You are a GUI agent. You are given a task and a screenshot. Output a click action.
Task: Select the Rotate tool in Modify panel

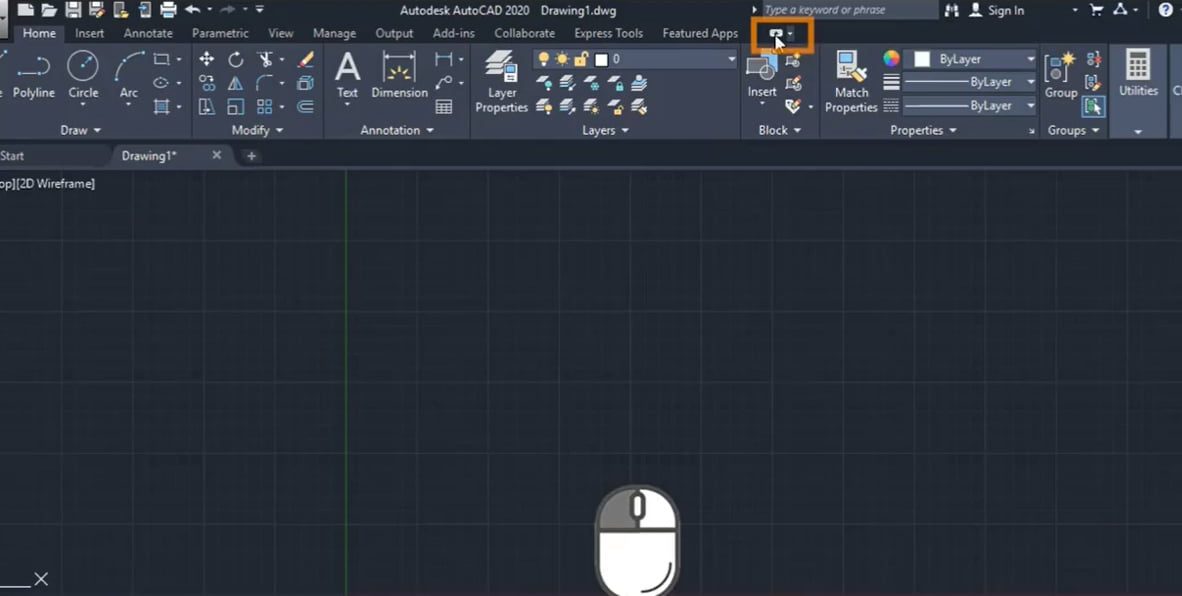[236, 59]
